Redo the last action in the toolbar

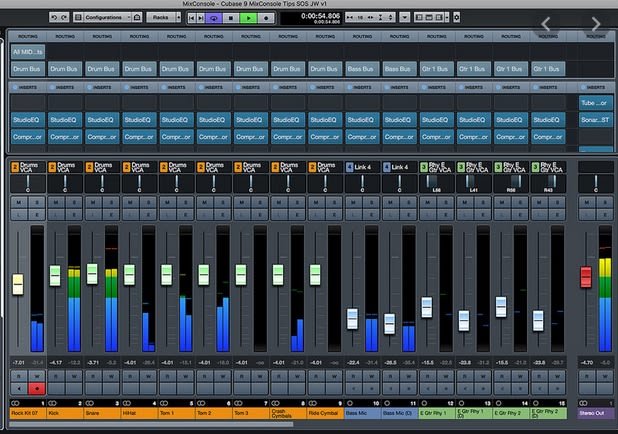click(x=64, y=17)
